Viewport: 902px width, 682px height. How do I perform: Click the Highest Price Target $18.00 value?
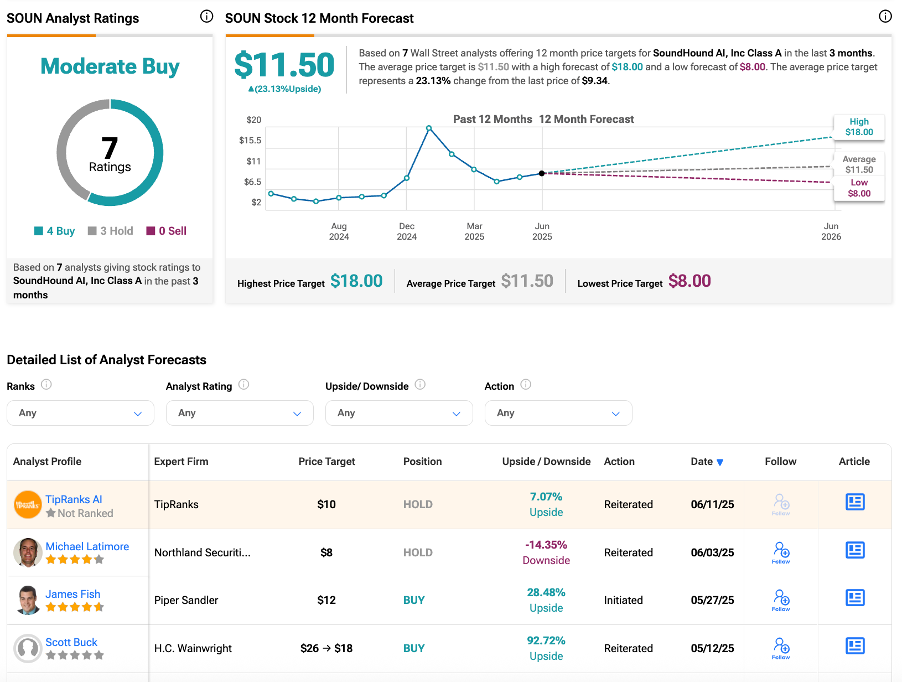click(x=357, y=281)
